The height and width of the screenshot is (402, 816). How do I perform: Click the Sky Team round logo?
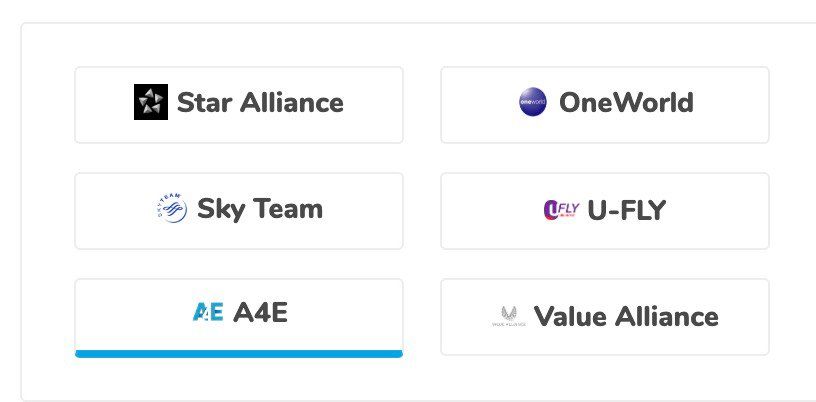click(x=171, y=209)
